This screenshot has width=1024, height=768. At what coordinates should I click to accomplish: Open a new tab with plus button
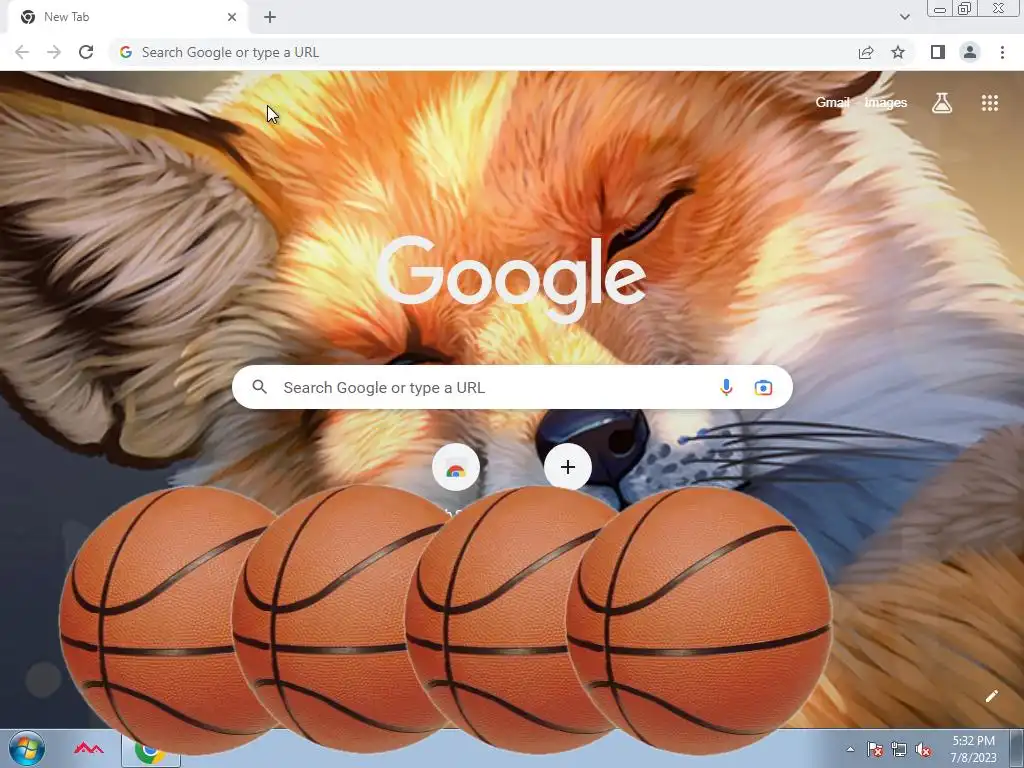[270, 17]
